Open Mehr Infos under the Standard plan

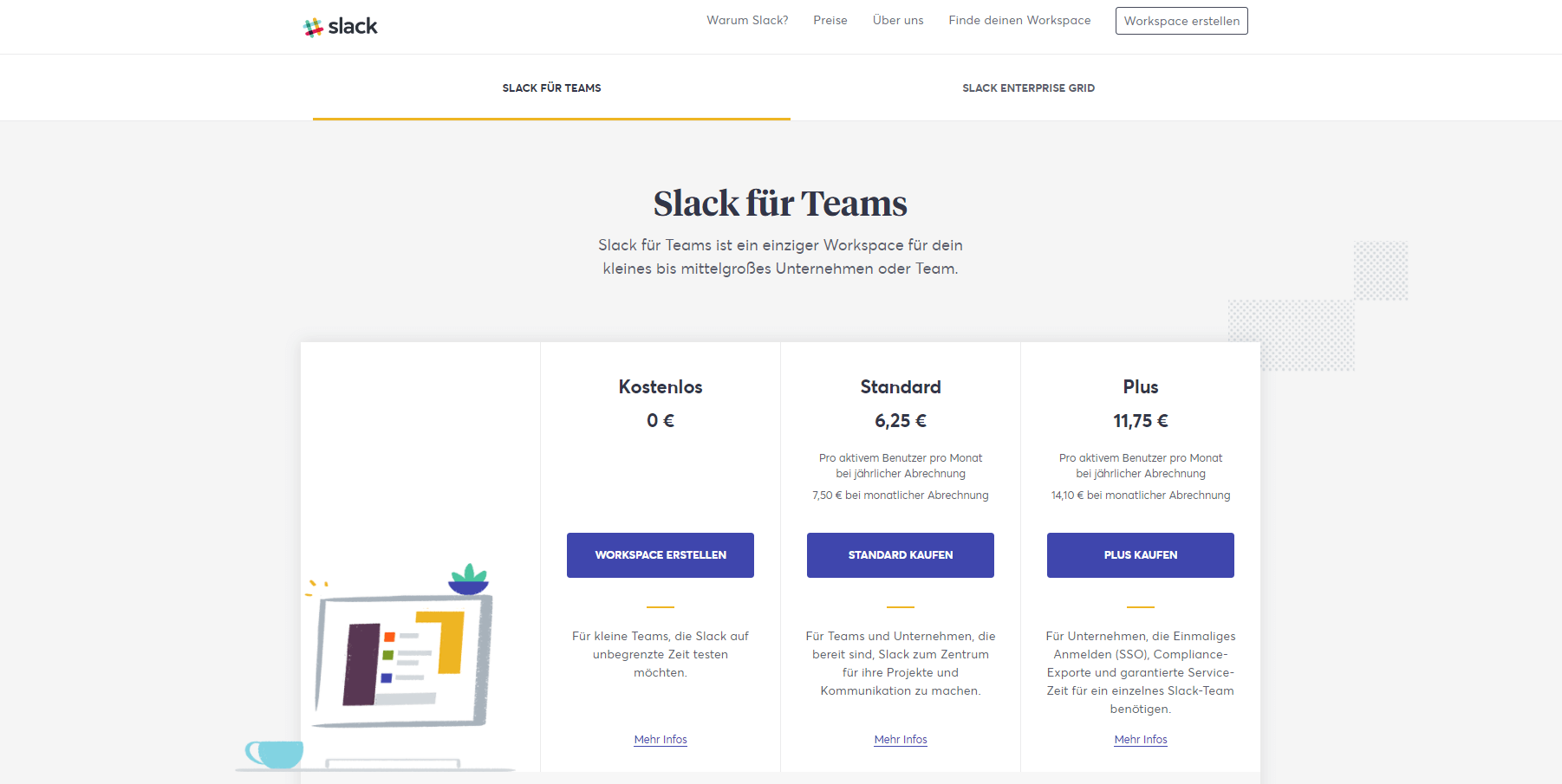tap(901, 739)
